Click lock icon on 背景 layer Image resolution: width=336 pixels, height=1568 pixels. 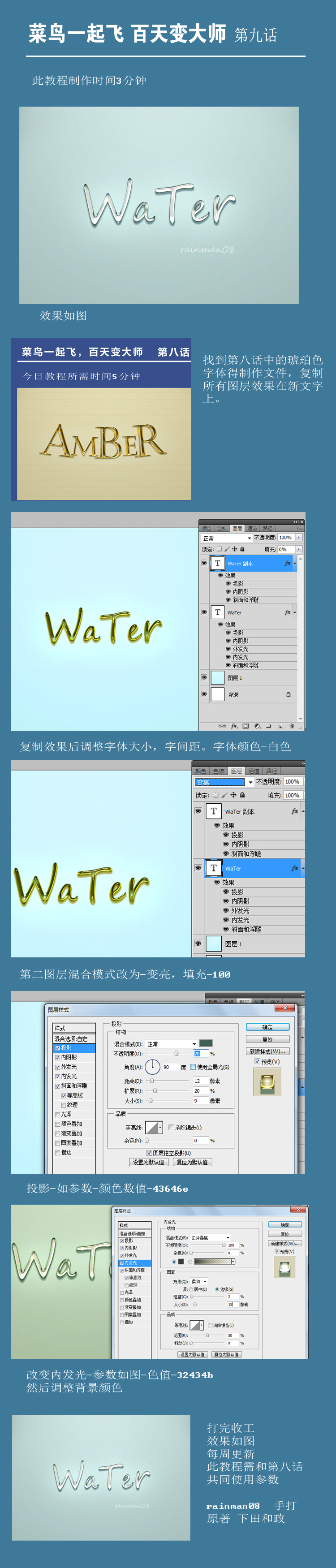[x=289, y=694]
